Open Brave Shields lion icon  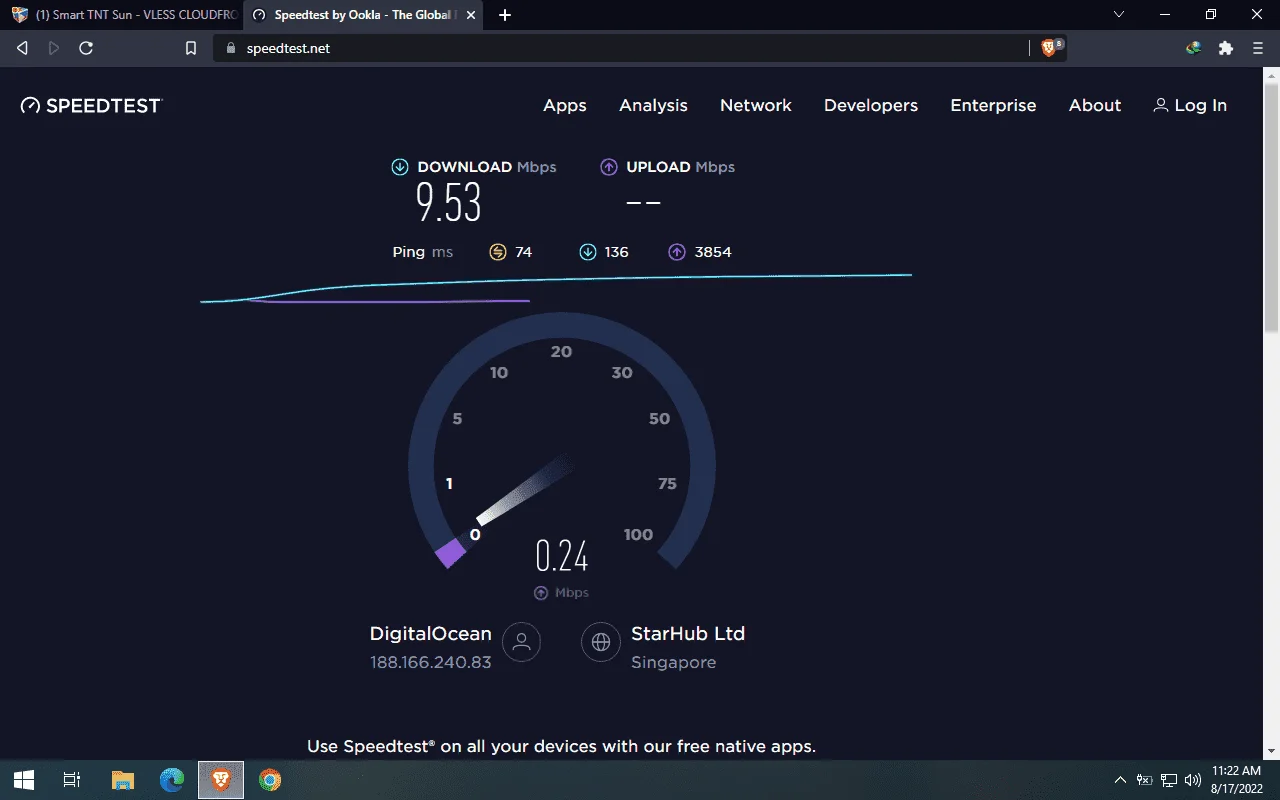pos(1049,47)
